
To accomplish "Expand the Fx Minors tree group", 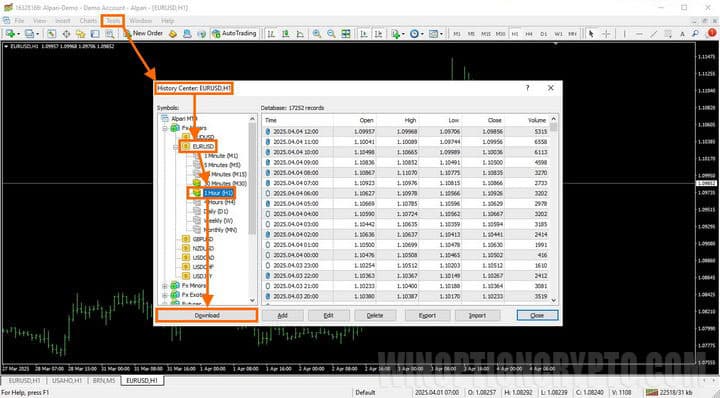I will tap(165, 286).
